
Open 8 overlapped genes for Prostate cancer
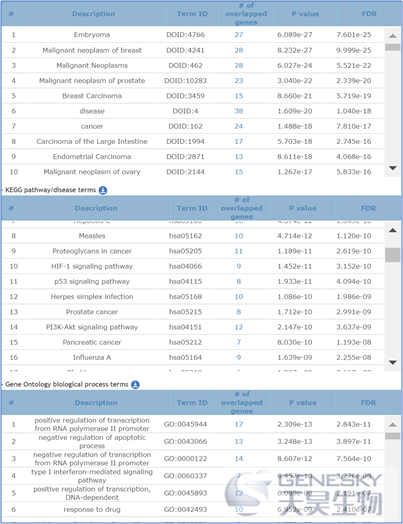[239, 312]
